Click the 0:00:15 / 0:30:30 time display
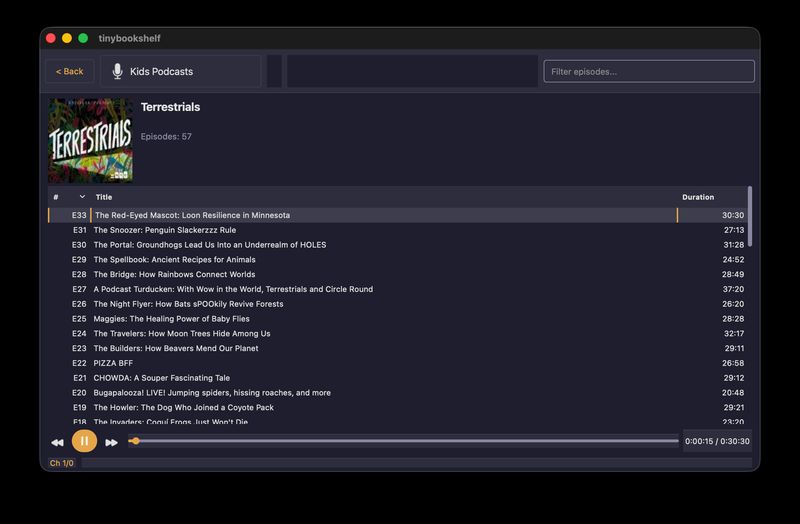Screen dimensions: 800x524 717,441
